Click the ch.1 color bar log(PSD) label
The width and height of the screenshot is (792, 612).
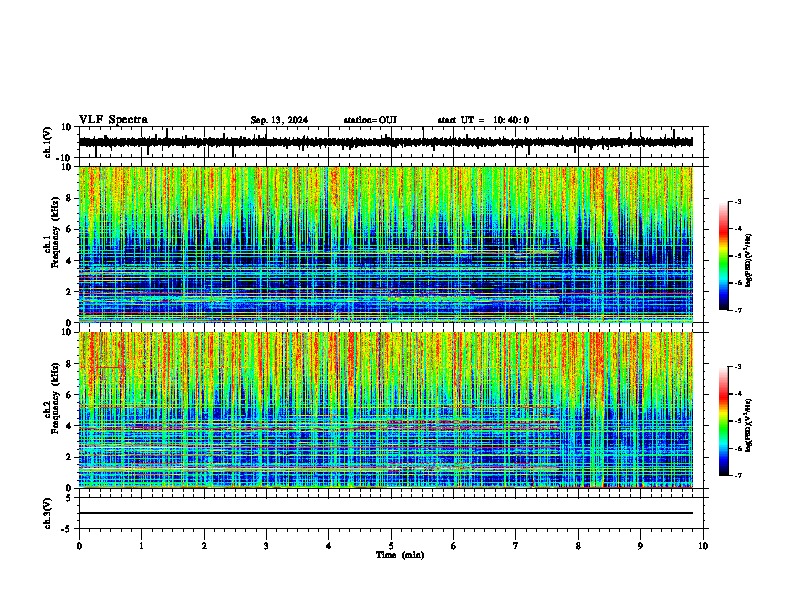tap(749, 261)
